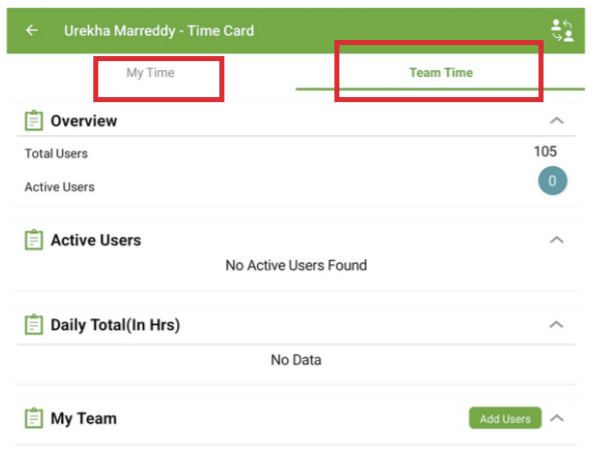Open the switch user icon in header
Image resolution: width=598 pixels, height=469 pixels.
click(562, 31)
